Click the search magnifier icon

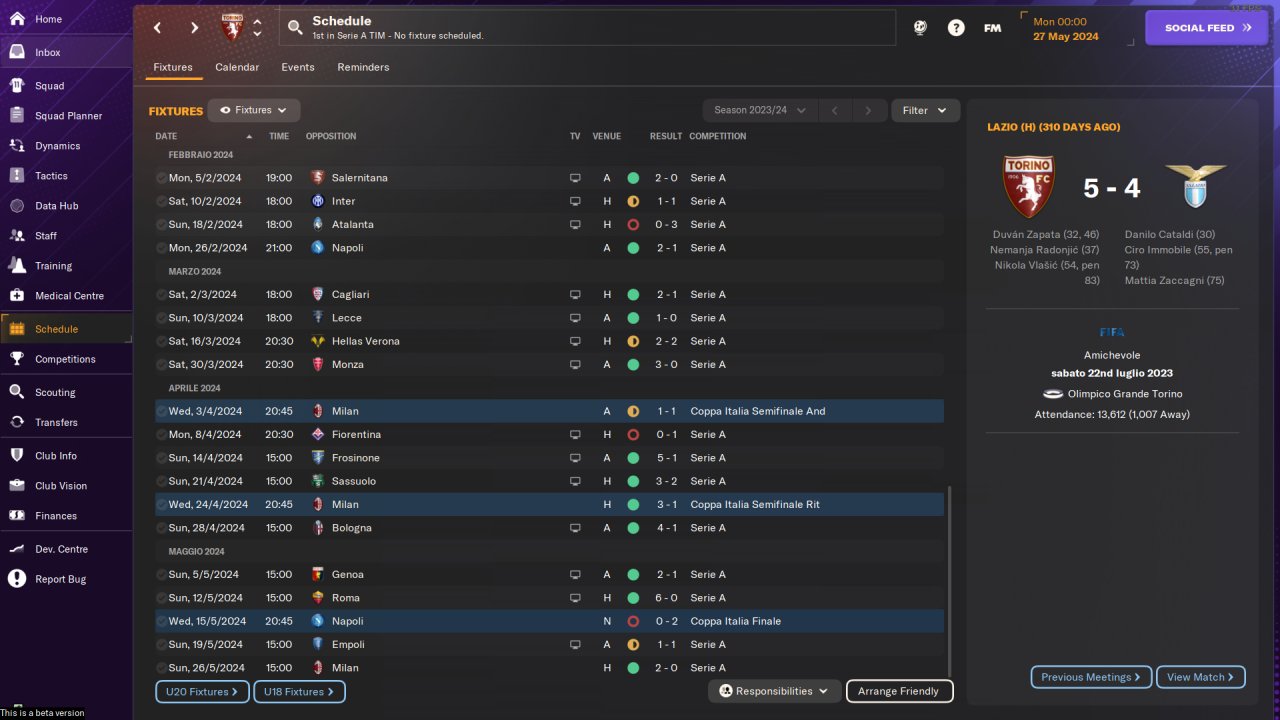pos(295,28)
